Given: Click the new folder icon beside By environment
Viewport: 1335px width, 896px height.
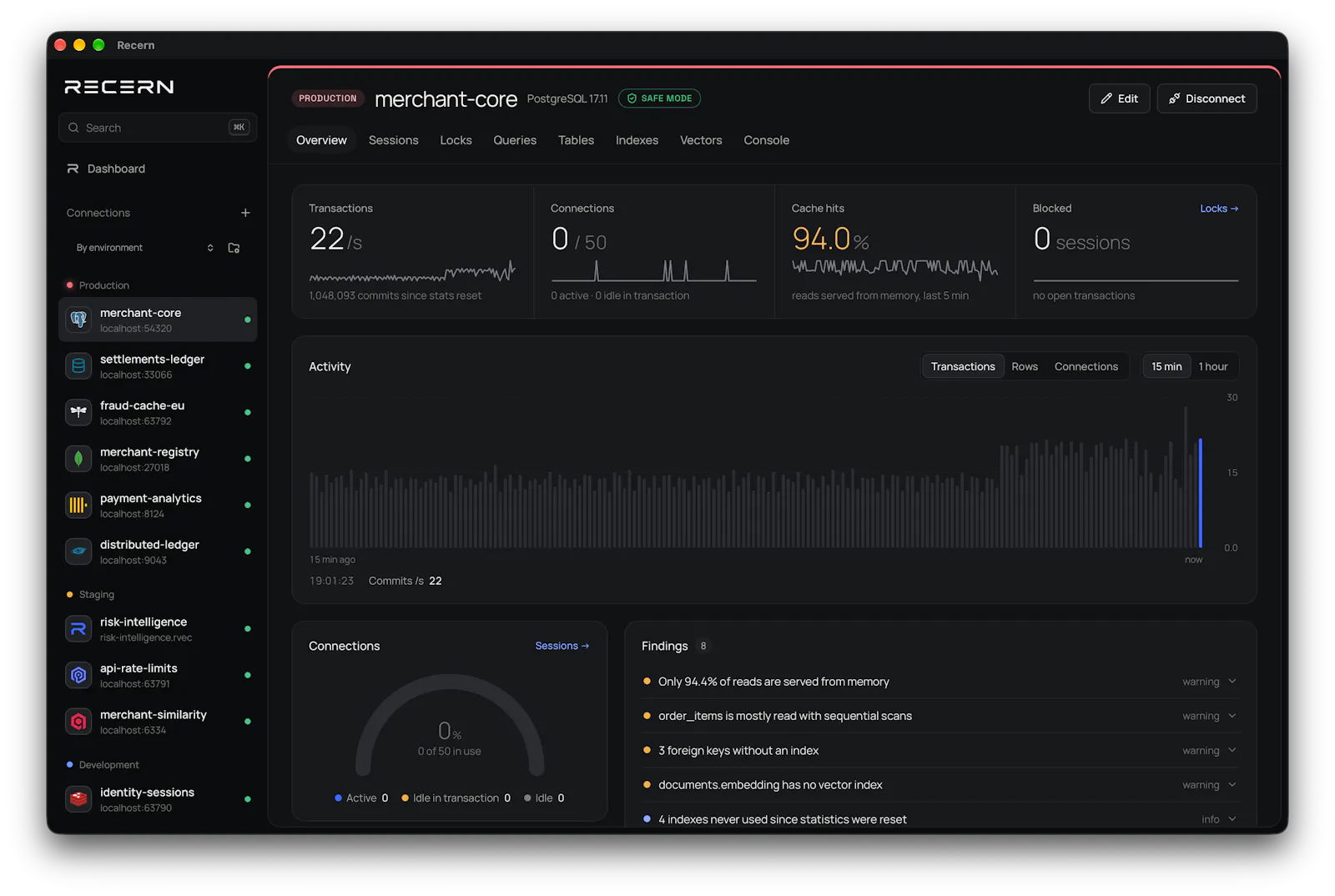Looking at the screenshot, I should pyautogui.click(x=234, y=248).
